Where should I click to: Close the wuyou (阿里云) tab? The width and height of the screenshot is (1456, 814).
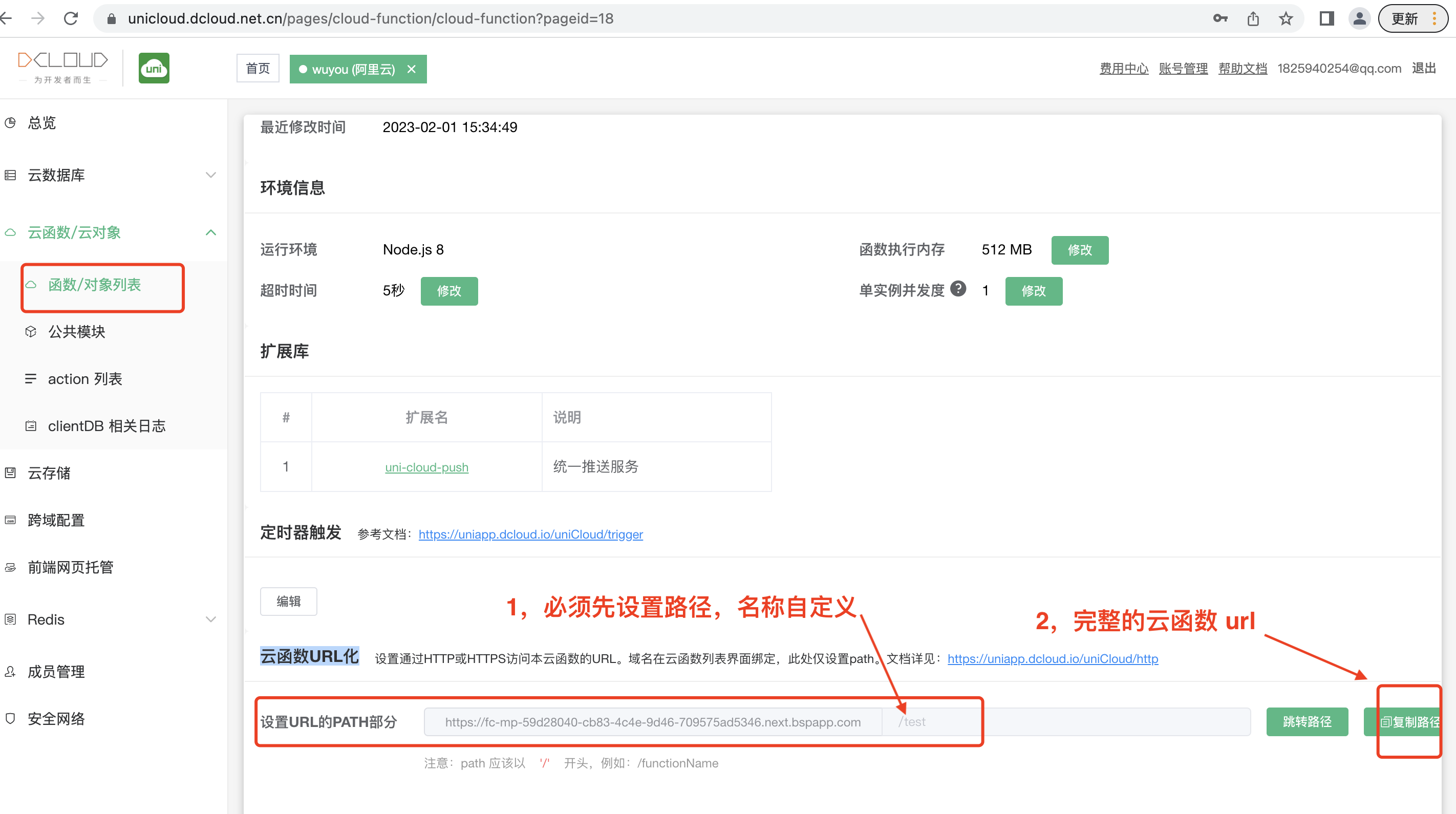pos(412,69)
